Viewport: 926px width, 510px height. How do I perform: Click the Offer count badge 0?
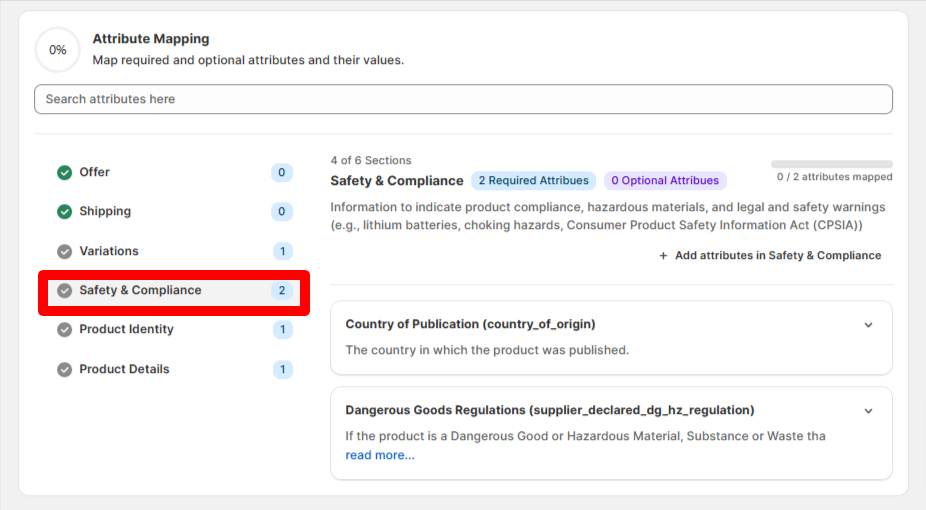click(x=282, y=172)
